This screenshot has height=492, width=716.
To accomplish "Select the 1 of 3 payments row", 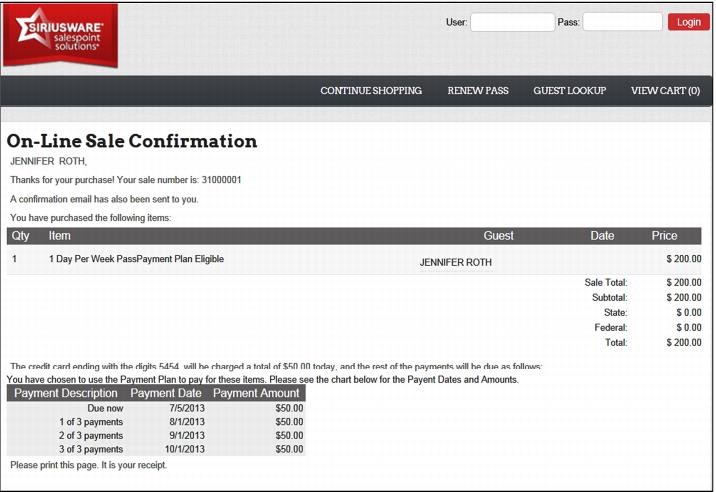I will (x=156, y=422).
